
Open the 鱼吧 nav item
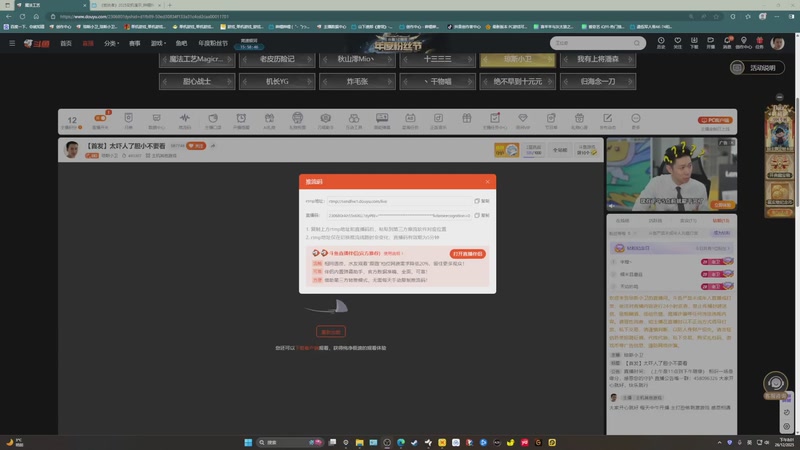(x=181, y=43)
